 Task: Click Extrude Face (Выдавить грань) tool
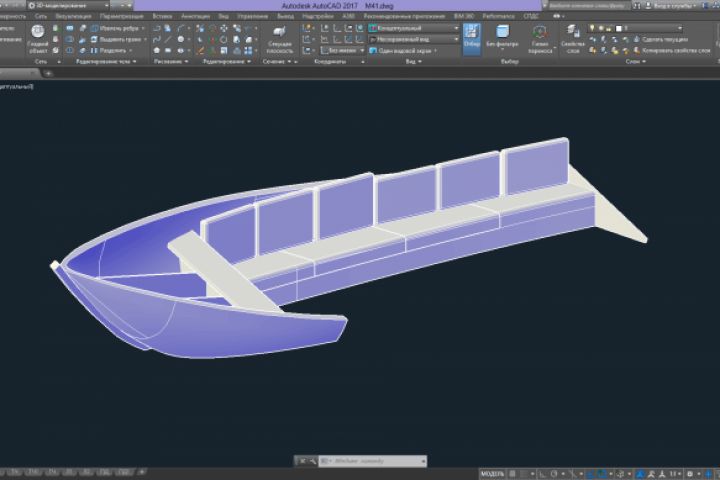[x=116, y=40]
